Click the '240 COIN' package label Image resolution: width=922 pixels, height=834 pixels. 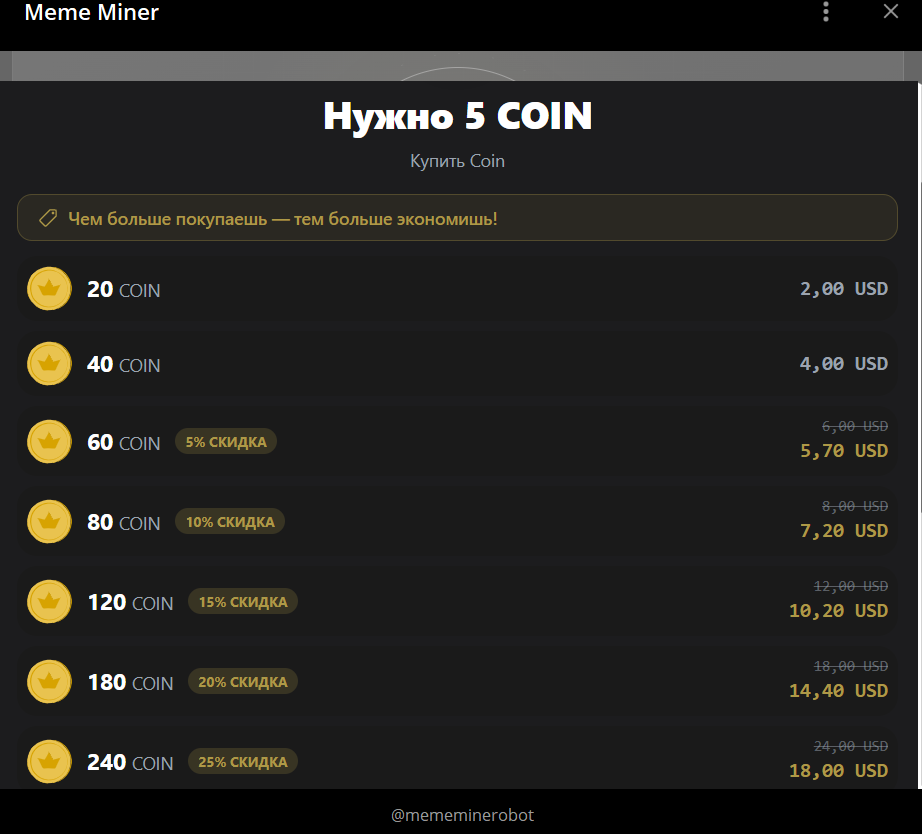pyautogui.click(x=131, y=762)
